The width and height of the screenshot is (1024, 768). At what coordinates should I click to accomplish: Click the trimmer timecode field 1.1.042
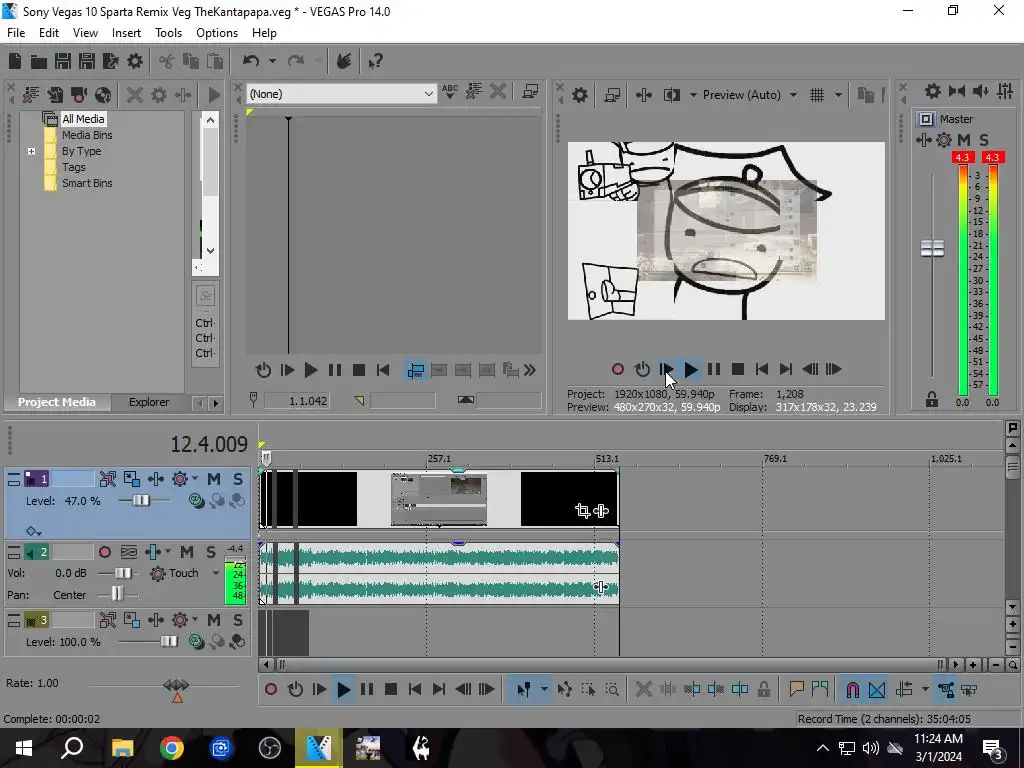[x=296, y=401]
